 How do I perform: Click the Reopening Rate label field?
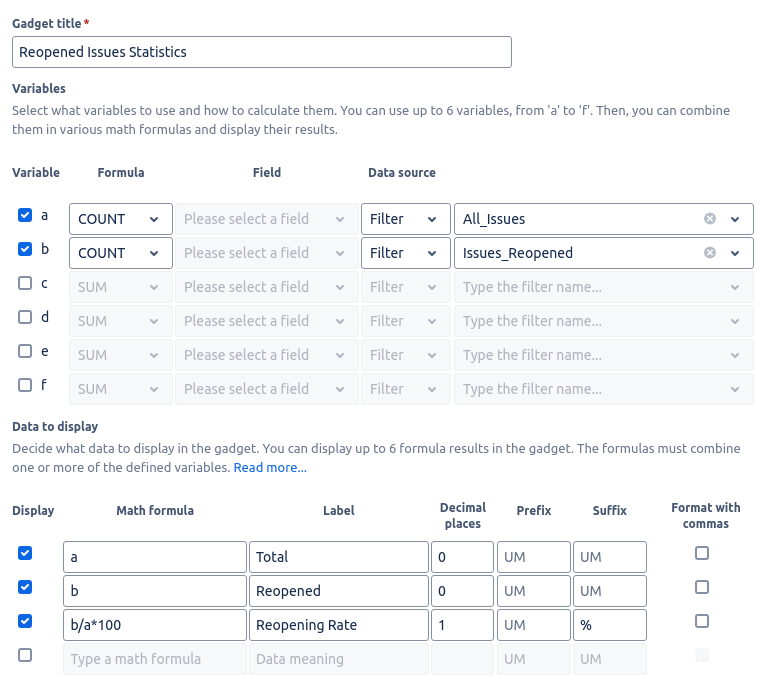click(338, 625)
